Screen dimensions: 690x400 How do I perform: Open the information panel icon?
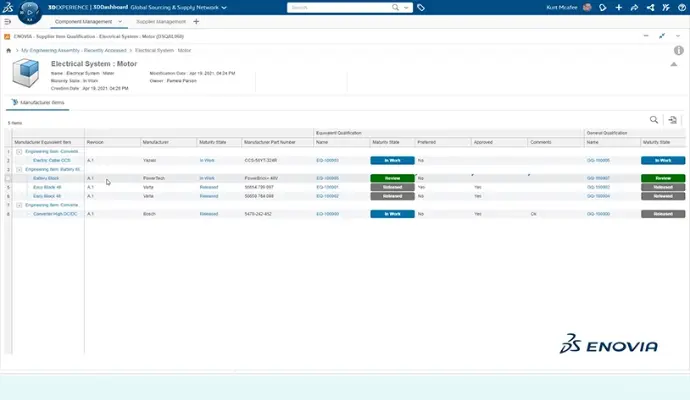tap(679, 51)
